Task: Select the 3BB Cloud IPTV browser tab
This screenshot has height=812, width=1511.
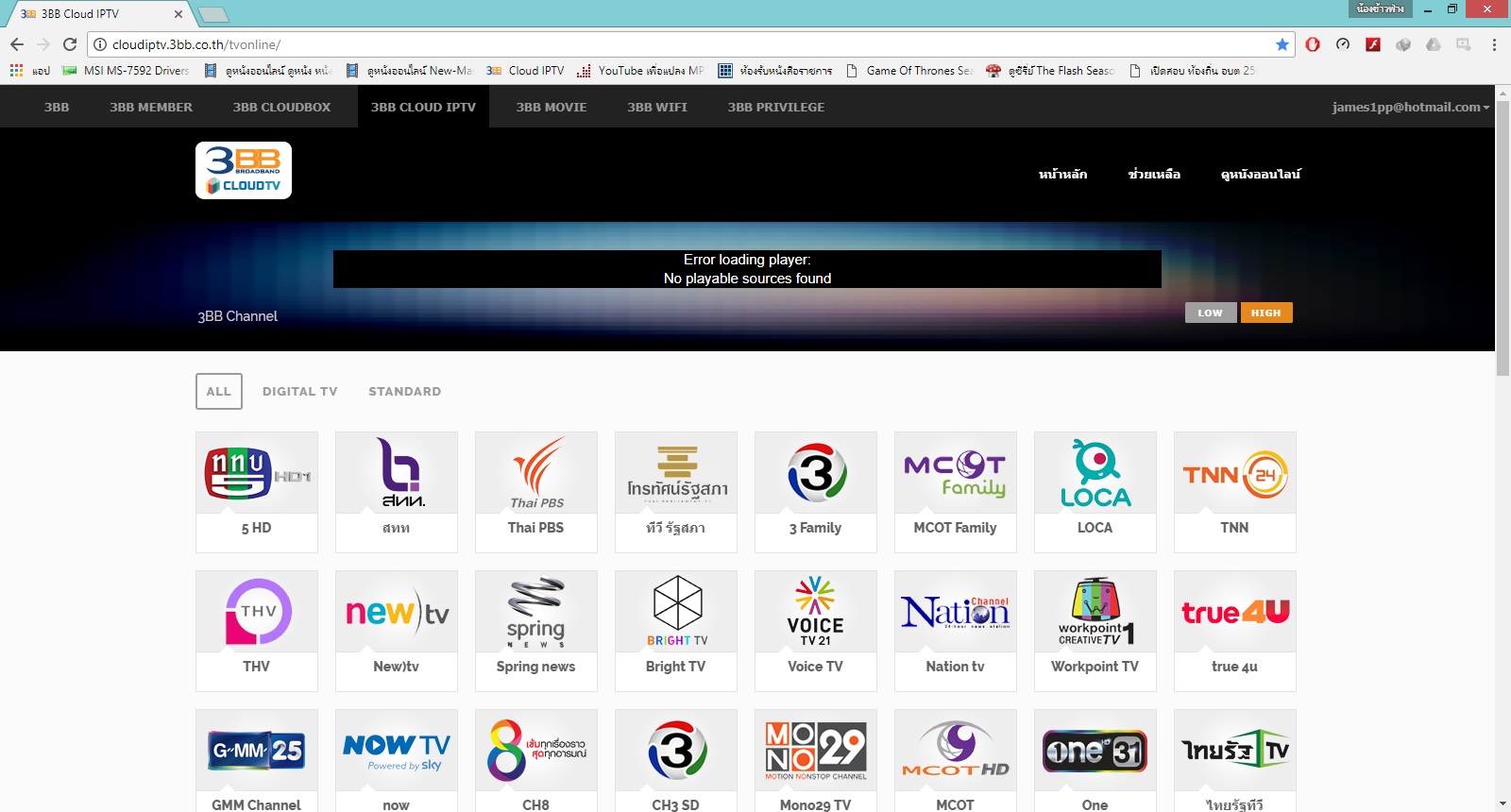Action: (x=99, y=14)
